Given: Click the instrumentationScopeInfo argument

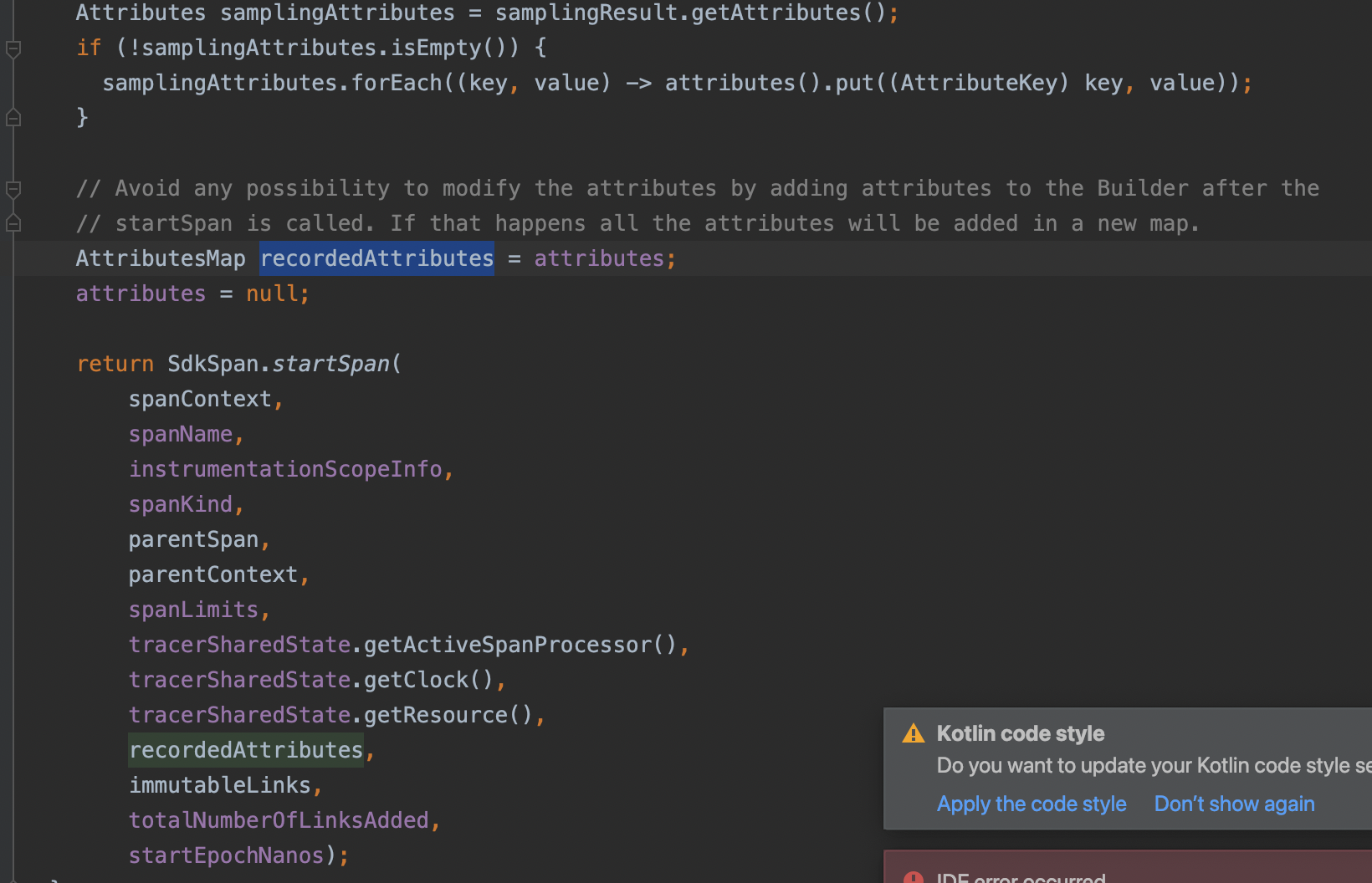Looking at the screenshot, I should tap(285, 469).
